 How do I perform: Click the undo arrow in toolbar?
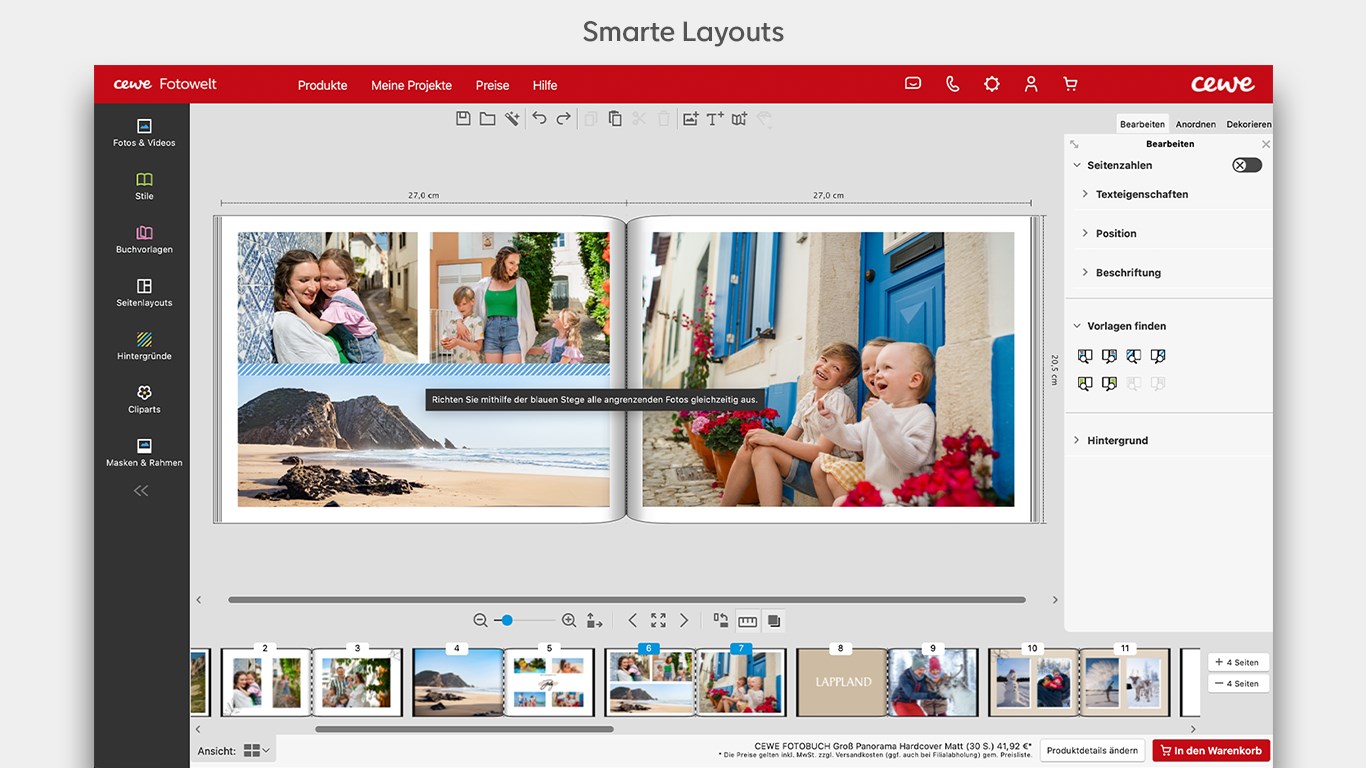coord(539,119)
